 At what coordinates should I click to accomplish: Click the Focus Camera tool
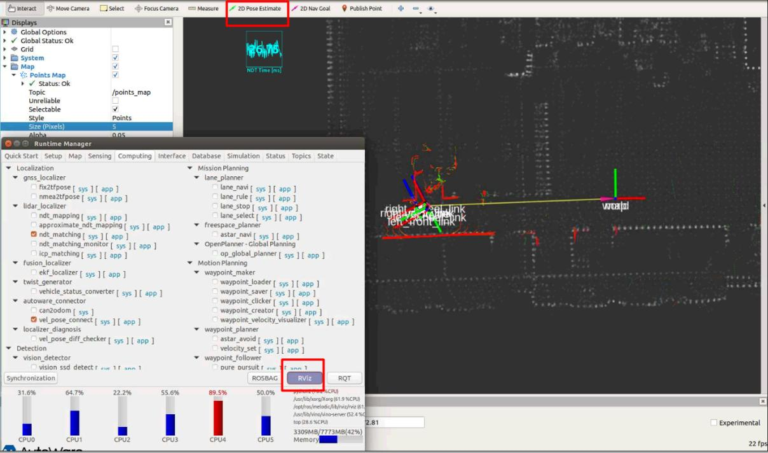(x=157, y=8)
